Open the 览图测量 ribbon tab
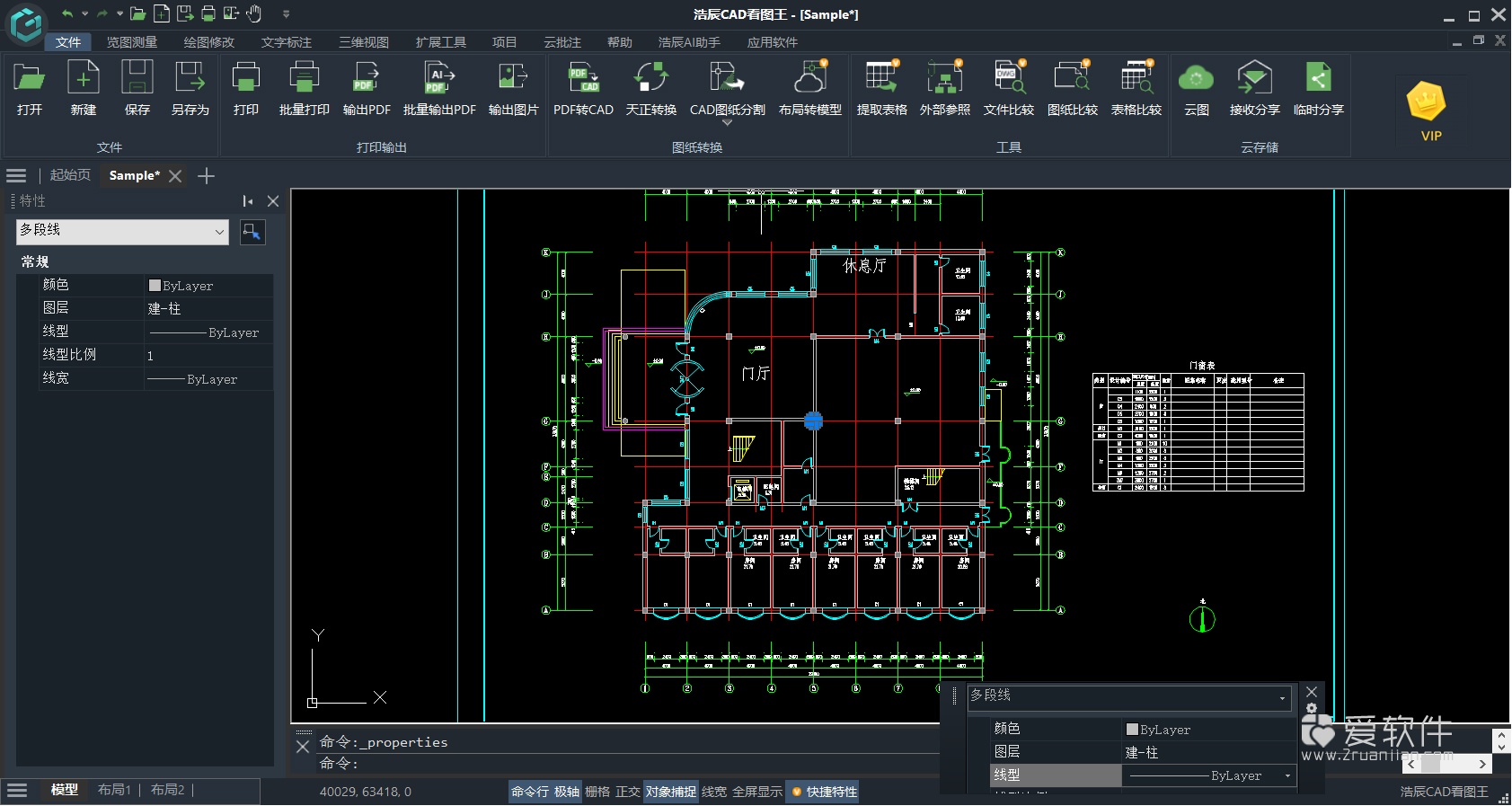 click(132, 42)
